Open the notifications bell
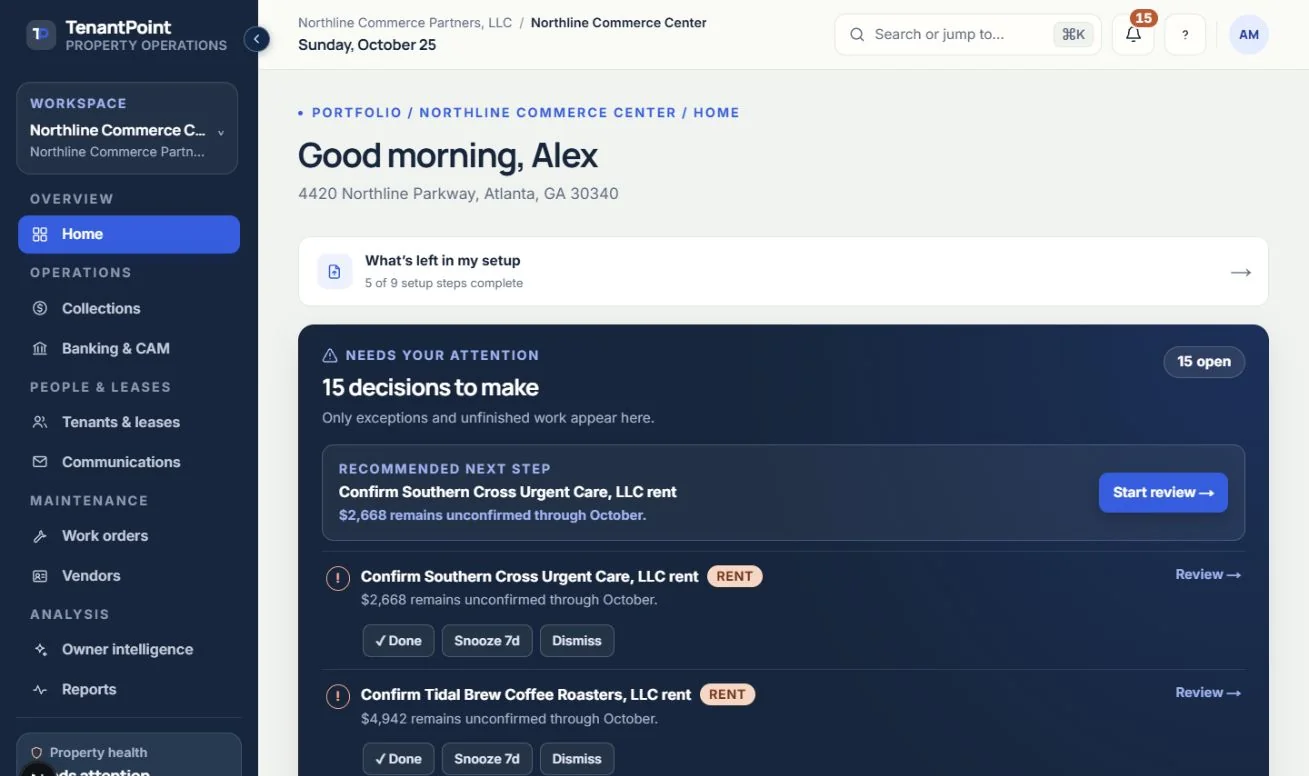Viewport: 1309px width, 776px height. 1133,34
